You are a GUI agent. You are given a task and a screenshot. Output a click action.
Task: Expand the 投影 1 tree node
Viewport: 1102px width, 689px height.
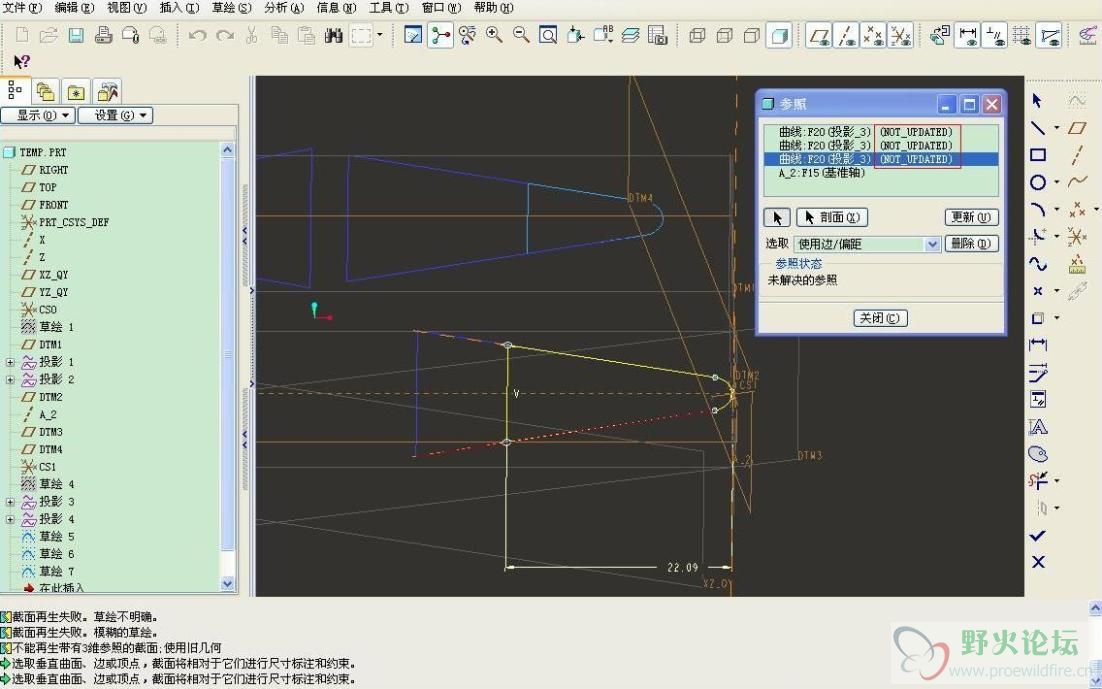[x=10, y=362]
